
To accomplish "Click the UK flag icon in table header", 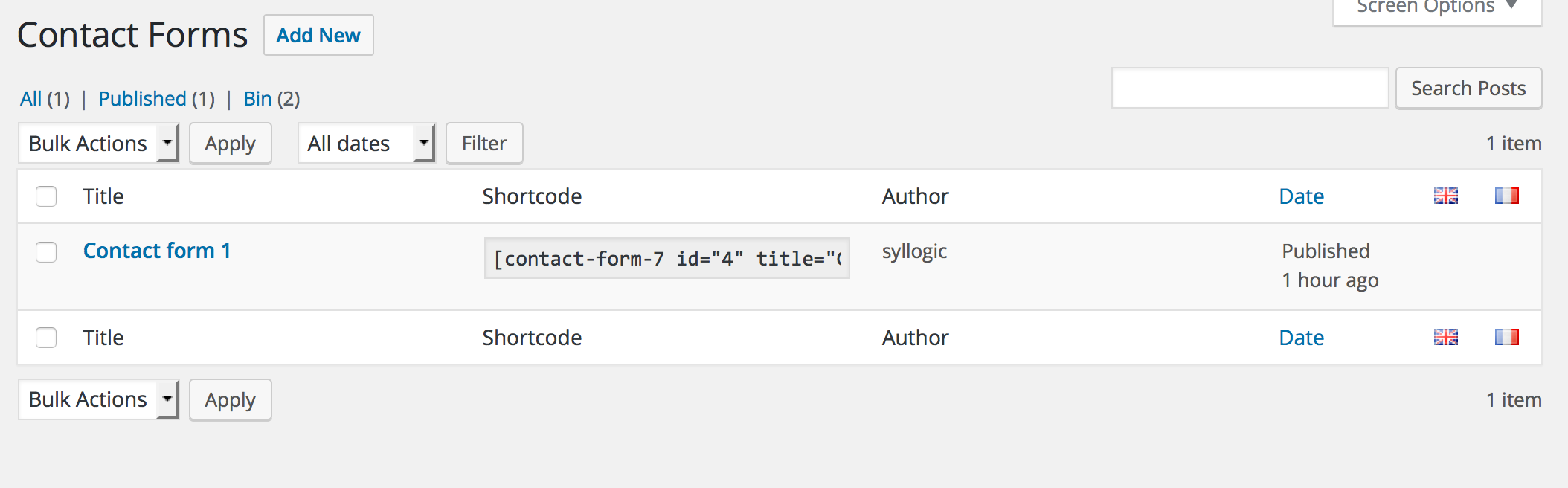I will (1445, 196).
